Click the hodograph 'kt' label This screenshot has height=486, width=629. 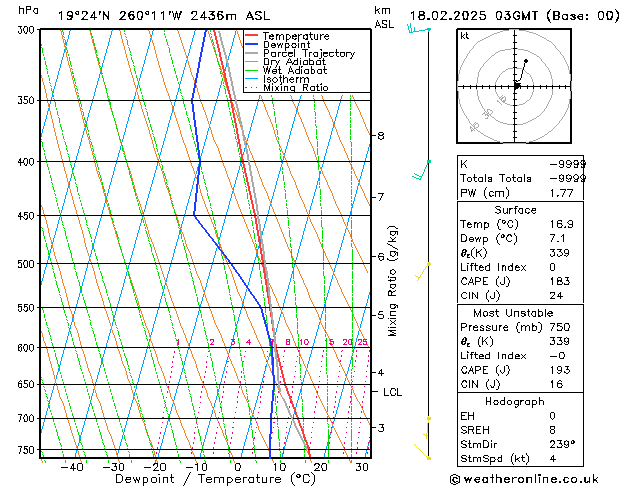click(465, 36)
